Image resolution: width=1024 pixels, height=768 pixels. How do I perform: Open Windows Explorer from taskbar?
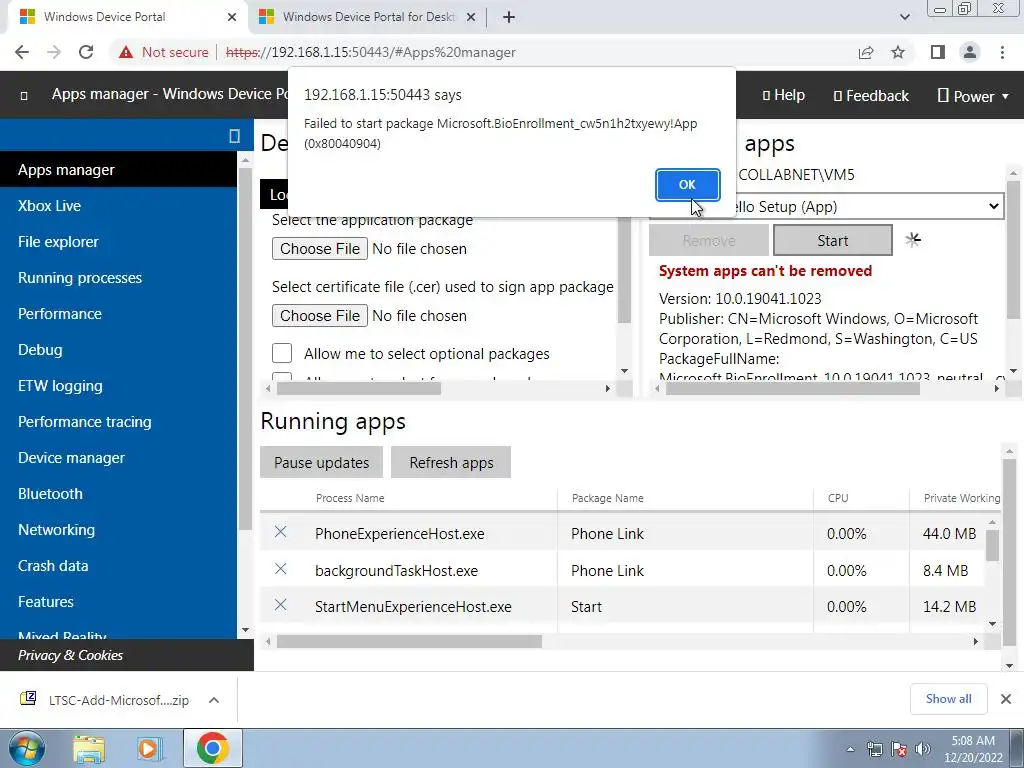(89, 749)
